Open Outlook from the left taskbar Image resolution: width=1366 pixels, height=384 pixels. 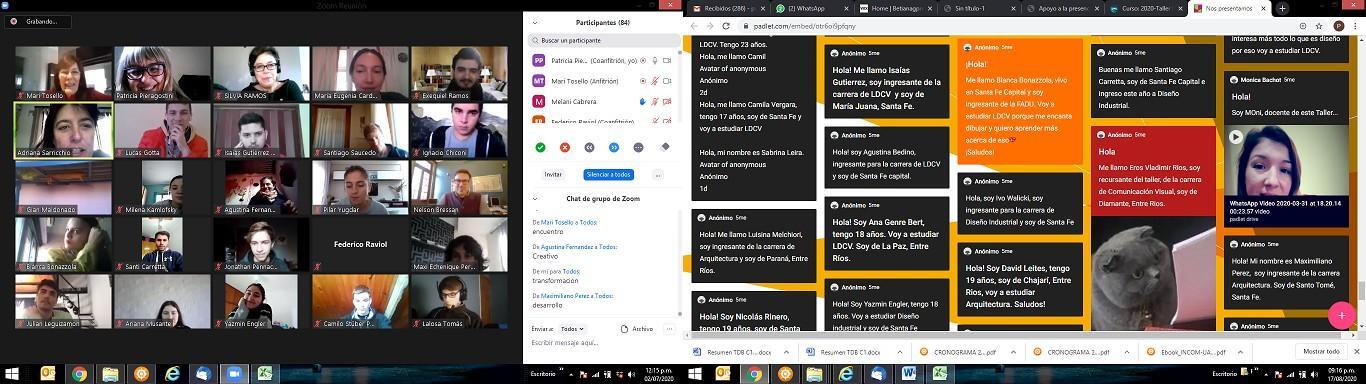(x=48, y=374)
